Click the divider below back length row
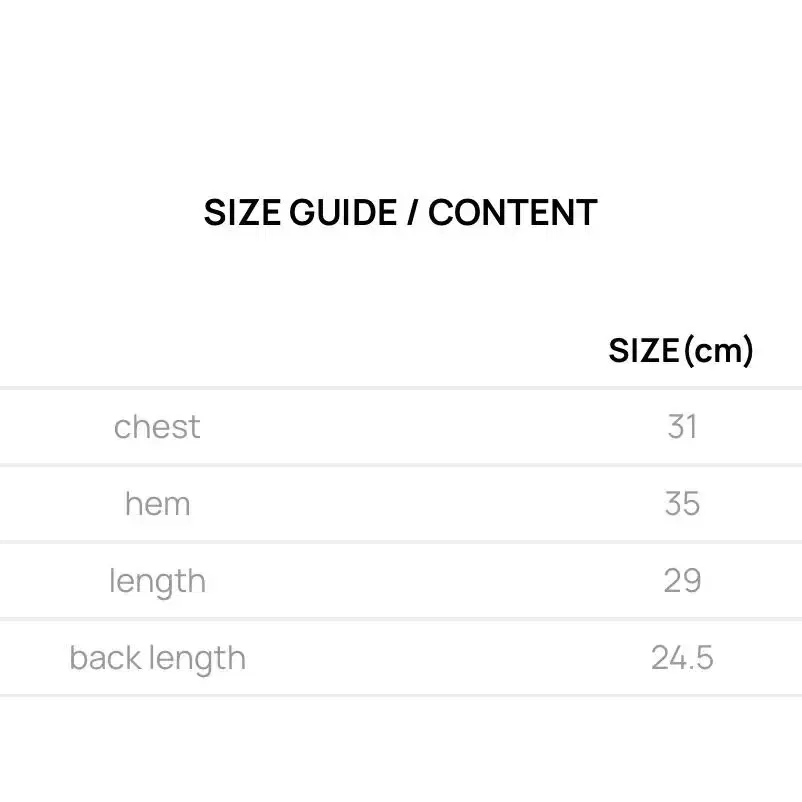Viewport: 802px width, 802px height. coord(401,696)
